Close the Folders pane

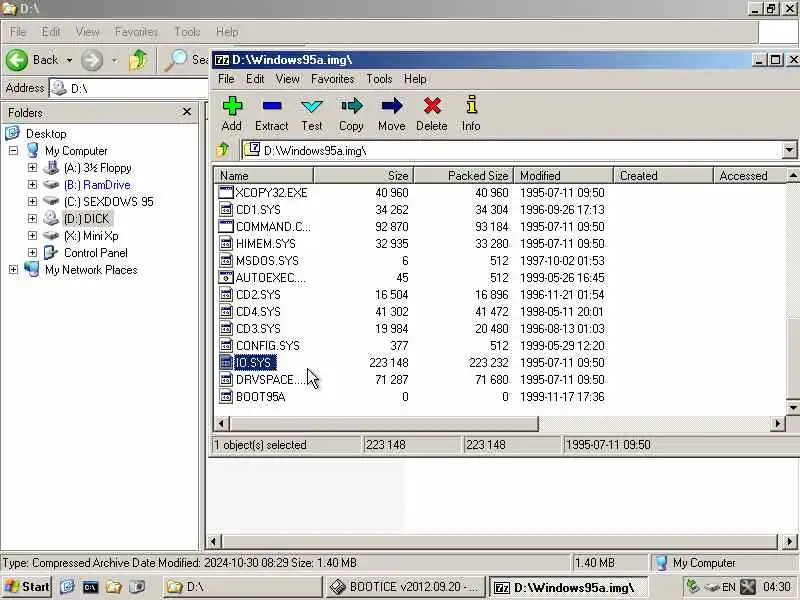click(187, 112)
